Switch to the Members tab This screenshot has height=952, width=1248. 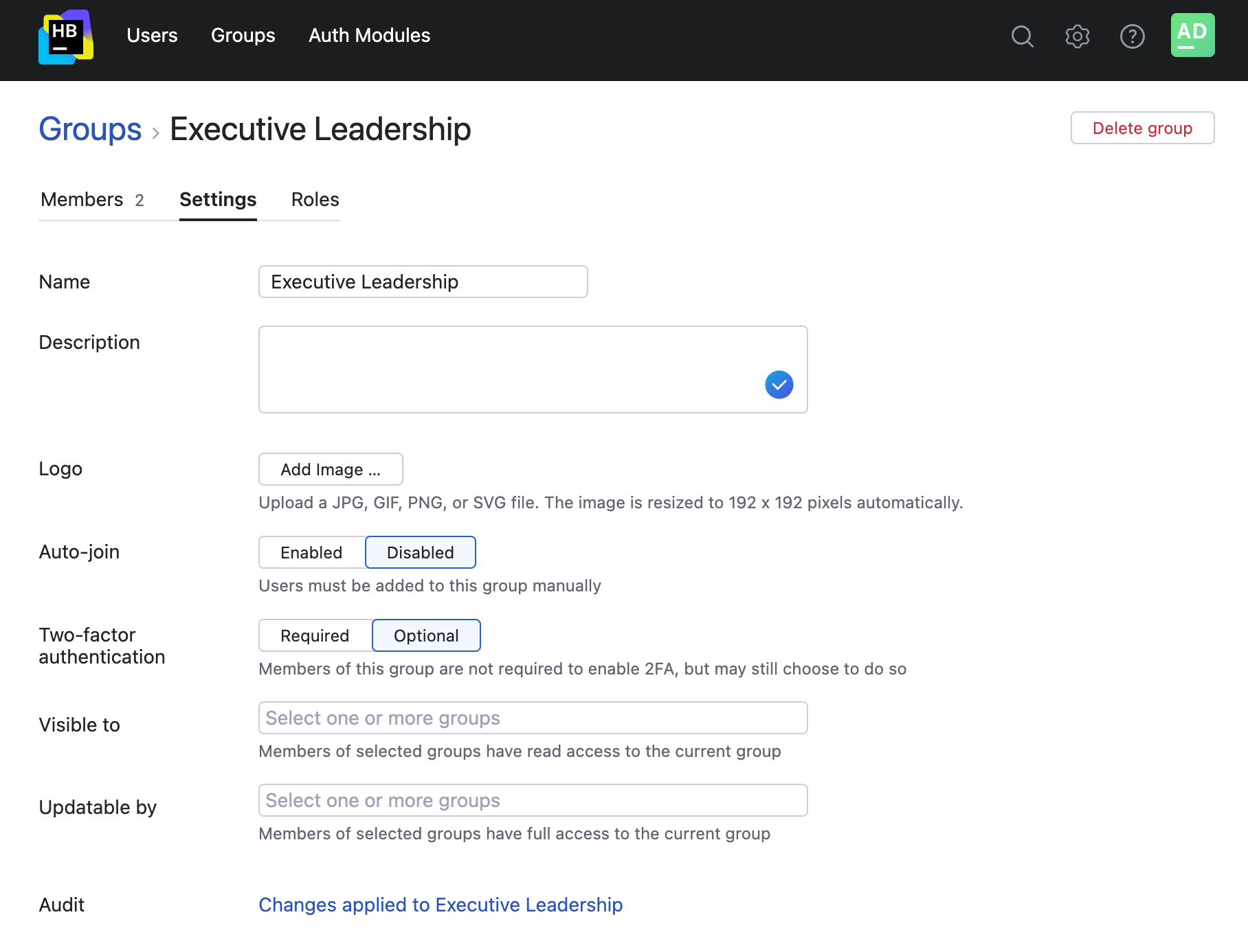(92, 200)
